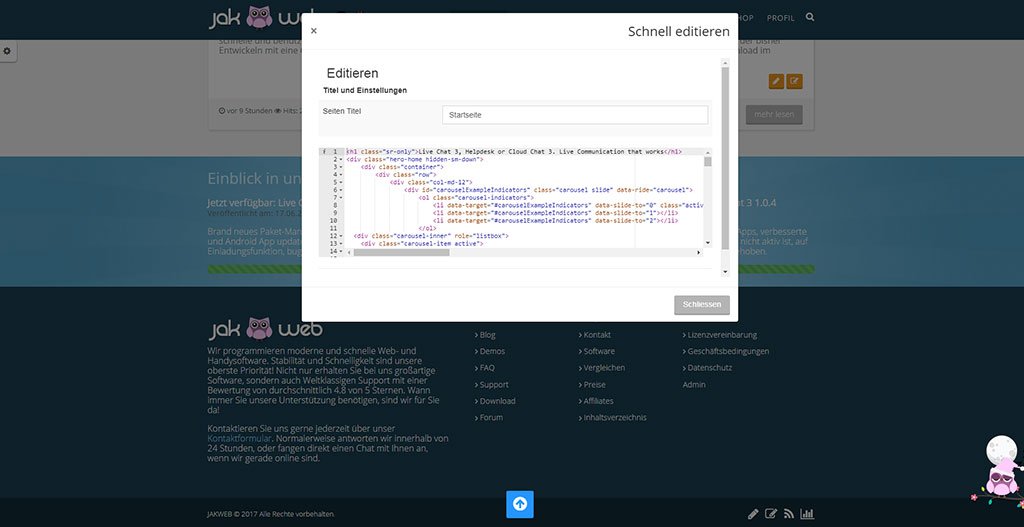This screenshot has width=1024, height=527.
Task: Collapse the code fold arrow on line 14
Action: click(x=341, y=251)
